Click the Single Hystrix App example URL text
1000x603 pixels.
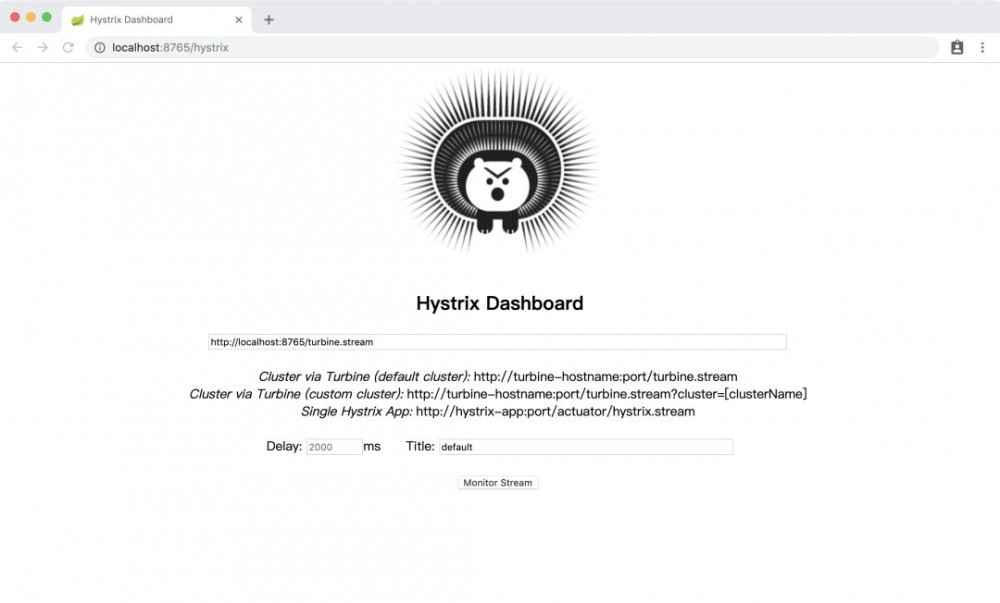point(498,411)
